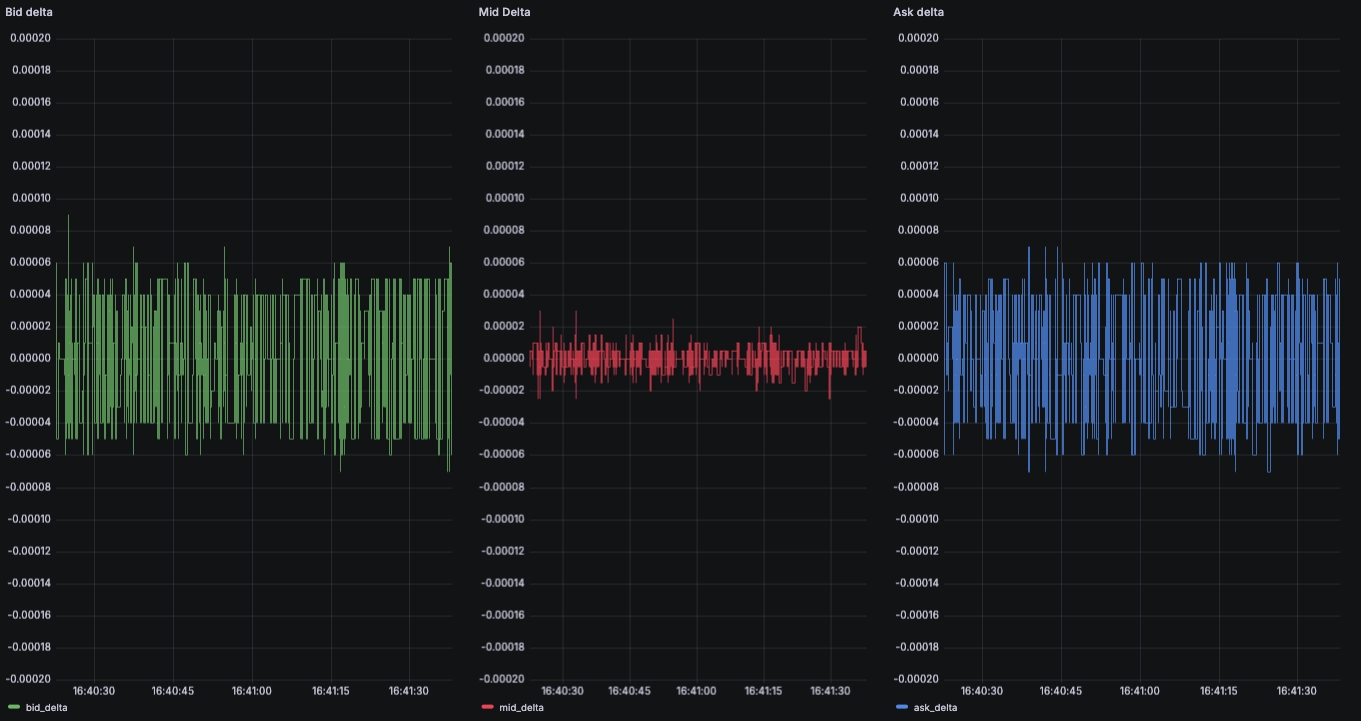This screenshot has width=1361, height=721.
Task: Click the 16:40:45 time label in Mid Delta panel
Action: tap(629, 691)
